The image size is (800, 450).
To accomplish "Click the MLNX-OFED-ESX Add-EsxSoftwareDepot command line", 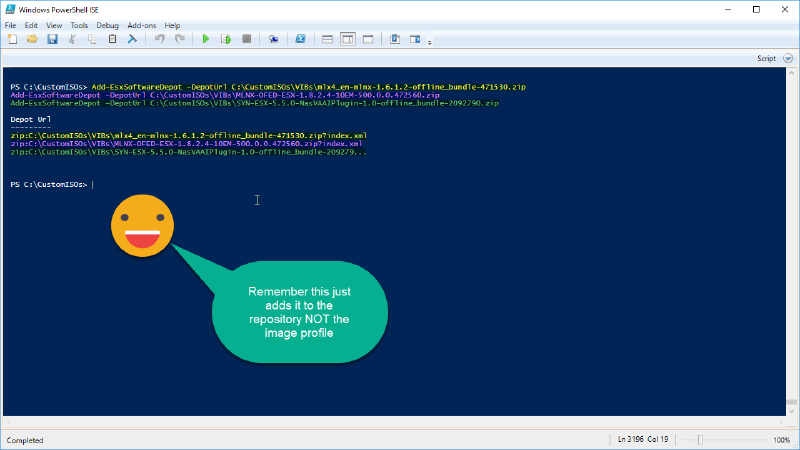I will (x=225, y=95).
